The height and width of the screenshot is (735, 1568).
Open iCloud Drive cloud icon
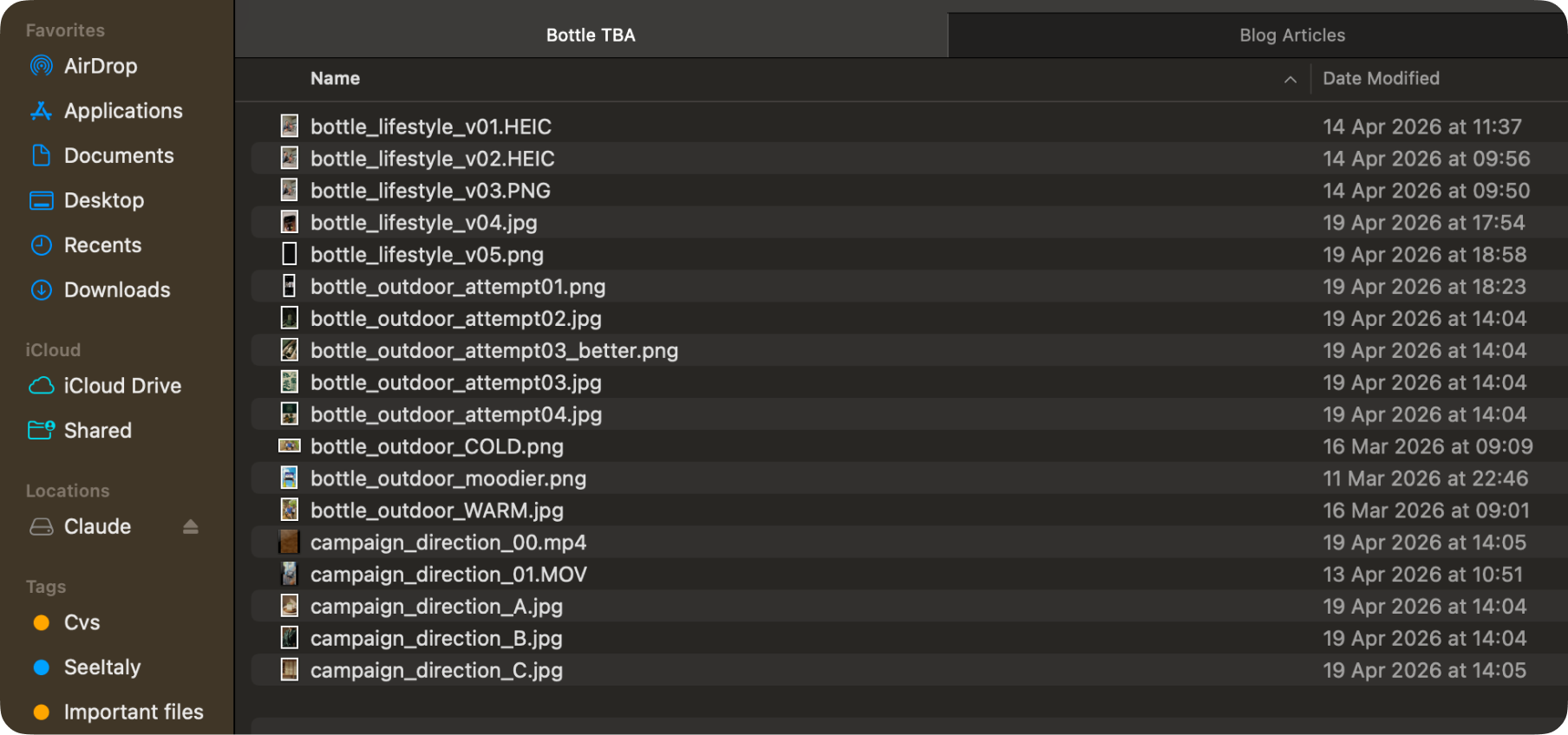click(x=41, y=386)
